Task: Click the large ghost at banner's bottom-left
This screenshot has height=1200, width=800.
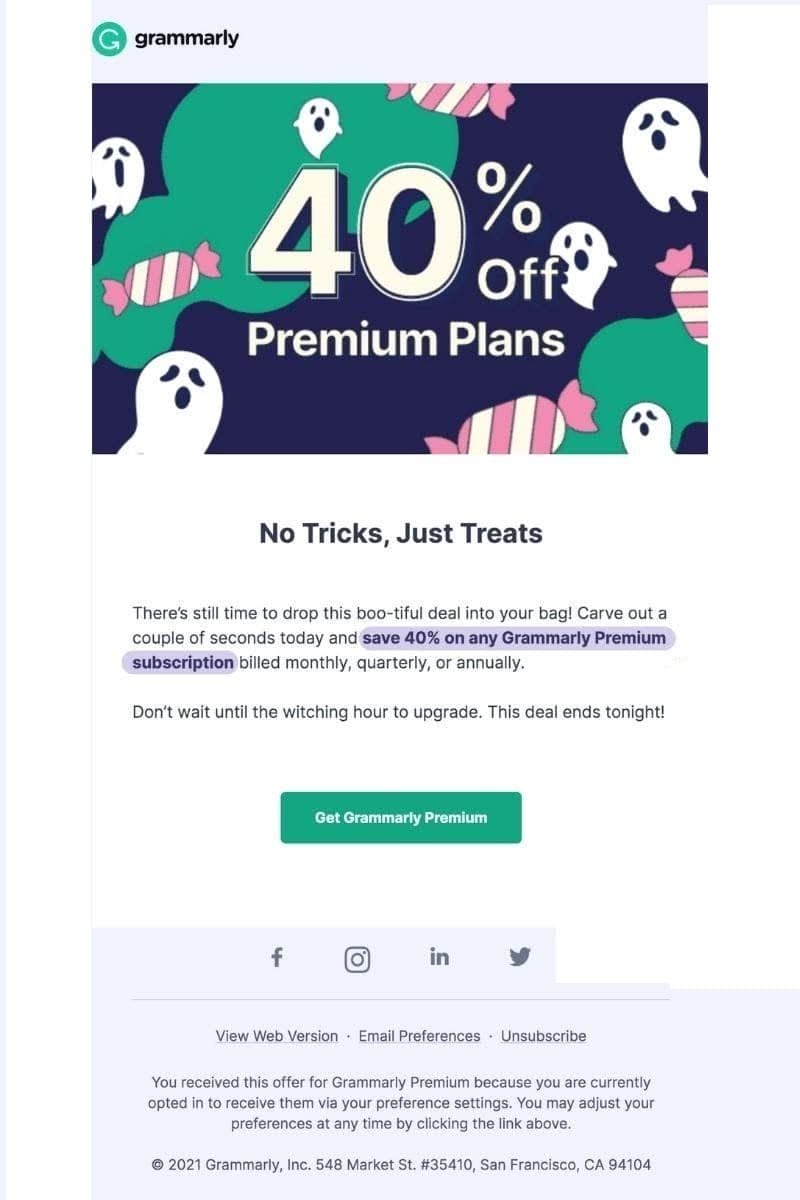Action: point(178,402)
